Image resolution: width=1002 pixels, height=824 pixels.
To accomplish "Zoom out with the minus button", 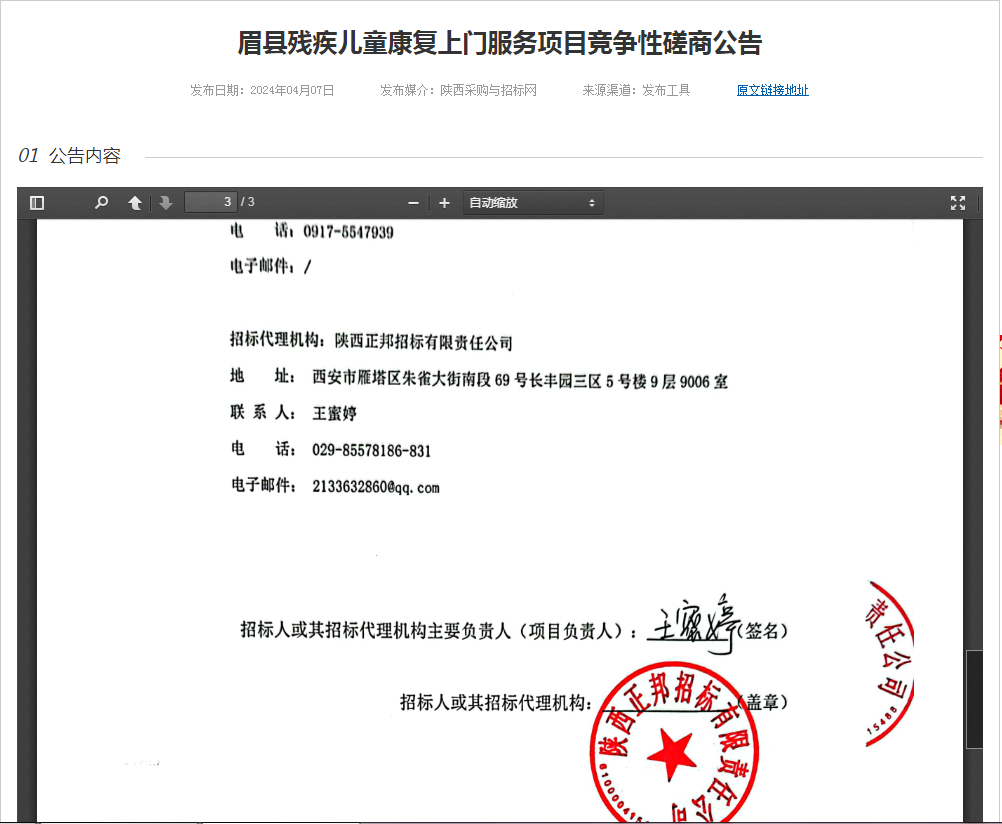I will point(413,203).
